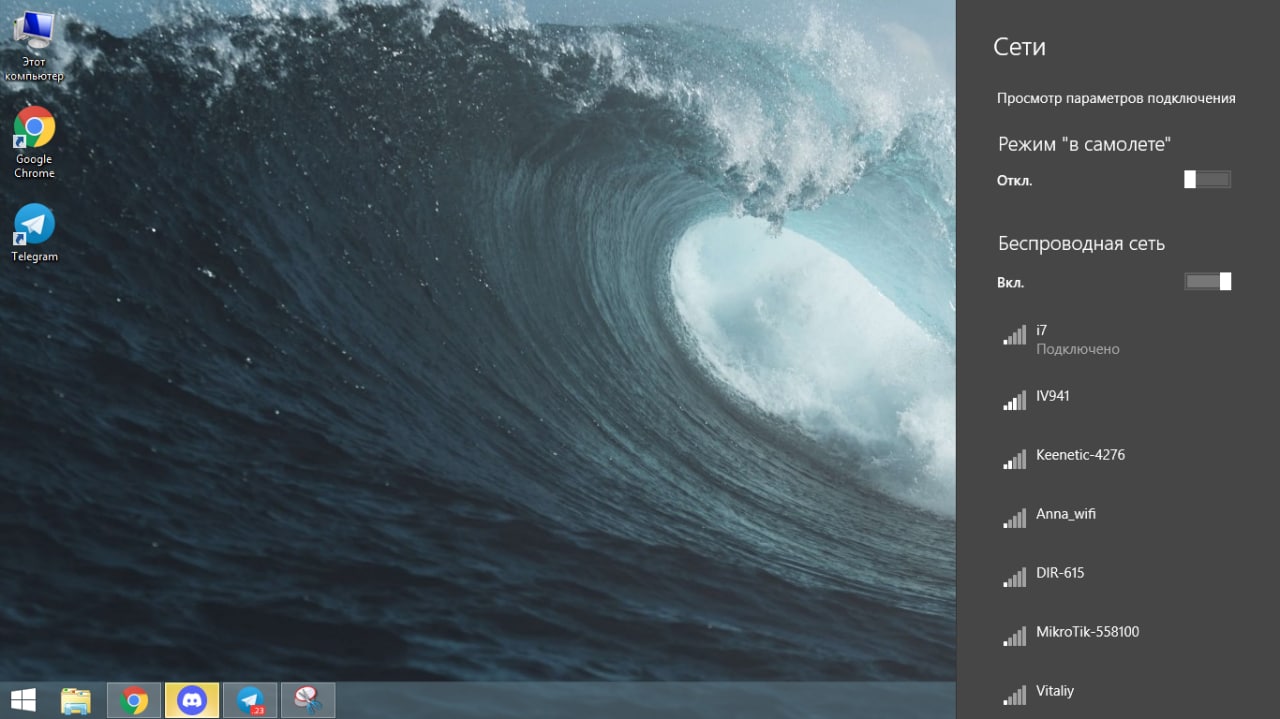The height and width of the screenshot is (719, 1280).
Task: Select the connected i7 network
Action: pyautogui.click(x=1118, y=339)
